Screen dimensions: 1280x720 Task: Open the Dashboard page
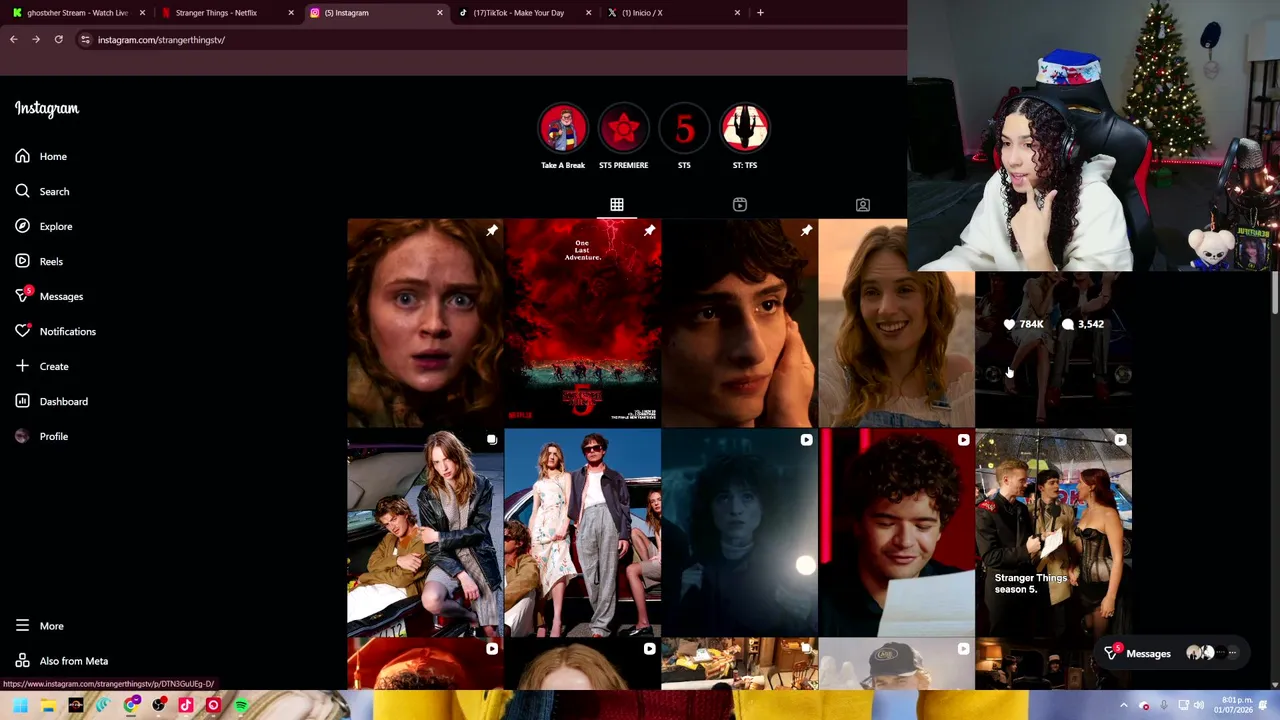point(51,401)
